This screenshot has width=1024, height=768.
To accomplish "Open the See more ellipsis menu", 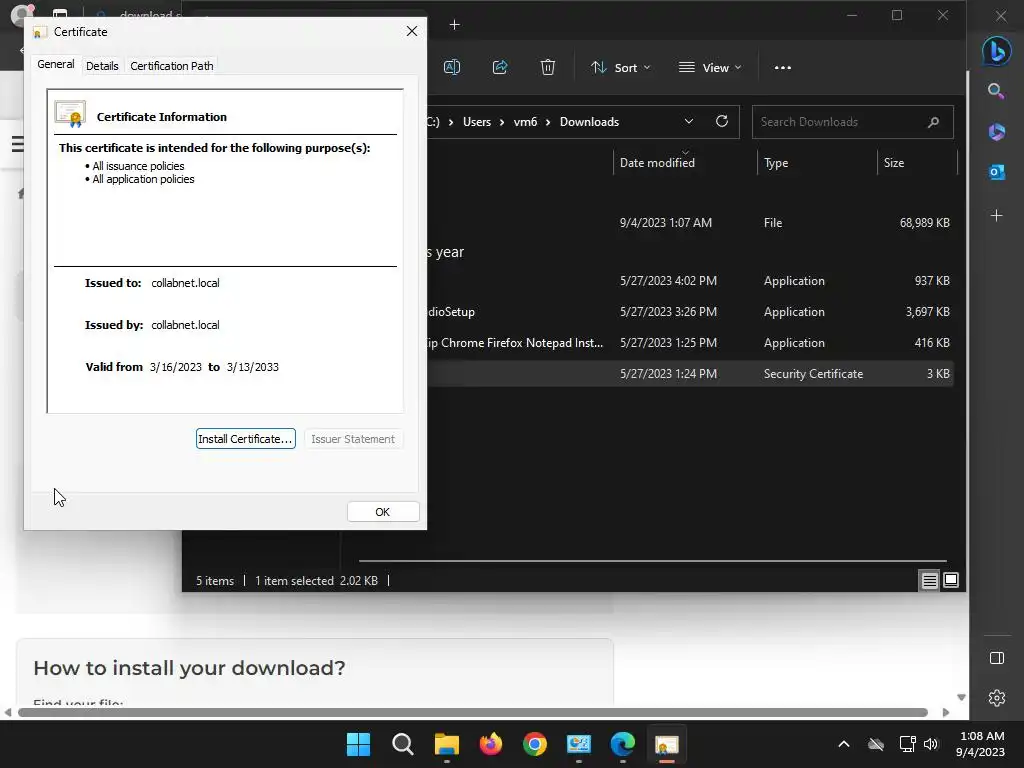I will click(x=782, y=67).
